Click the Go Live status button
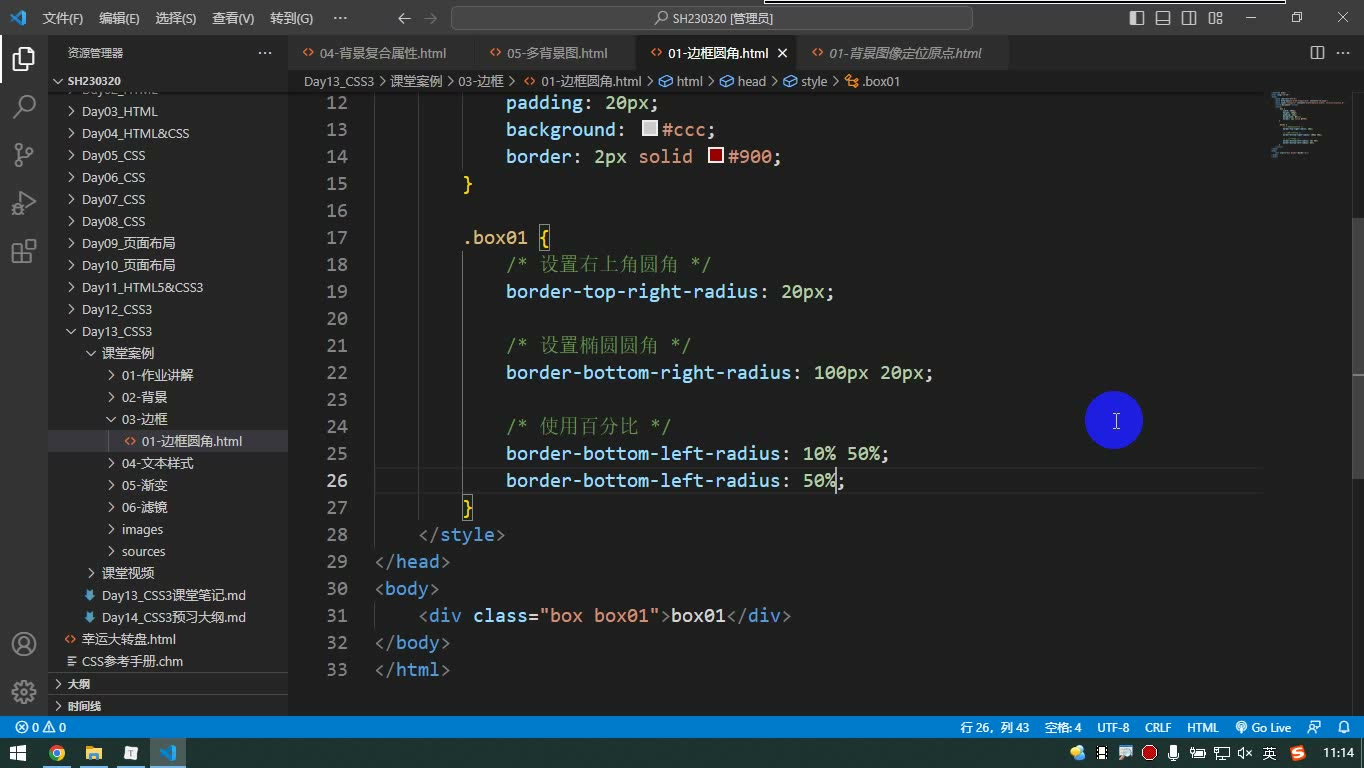This screenshot has height=768, width=1364. tap(1263, 728)
